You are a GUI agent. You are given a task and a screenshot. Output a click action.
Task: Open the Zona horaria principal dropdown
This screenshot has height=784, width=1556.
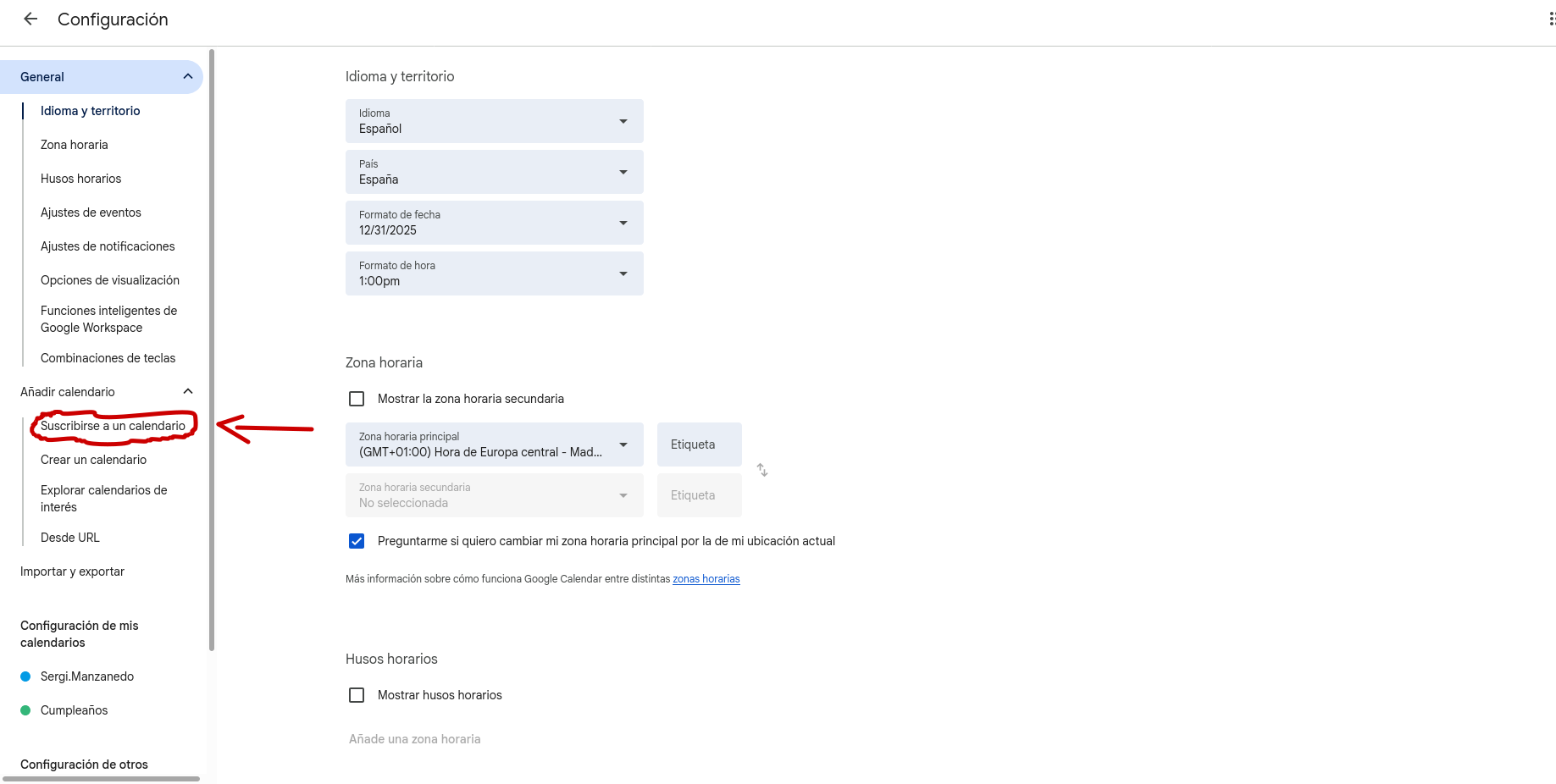pyautogui.click(x=494, y=444)
